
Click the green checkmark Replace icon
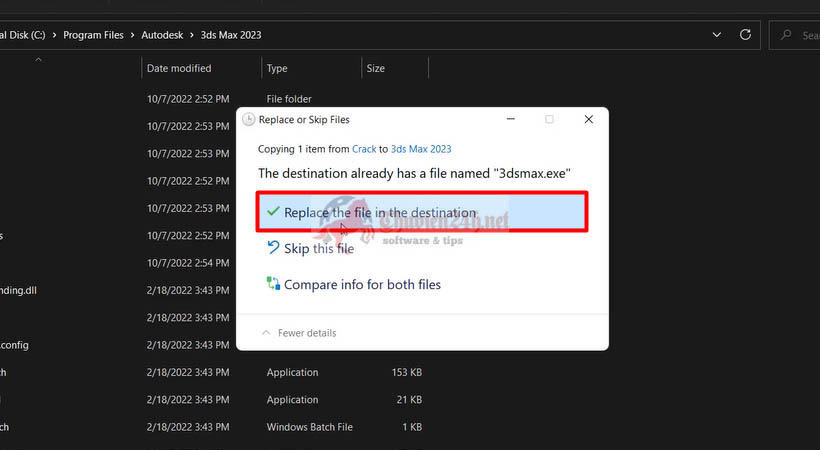(x=272, y=212)
